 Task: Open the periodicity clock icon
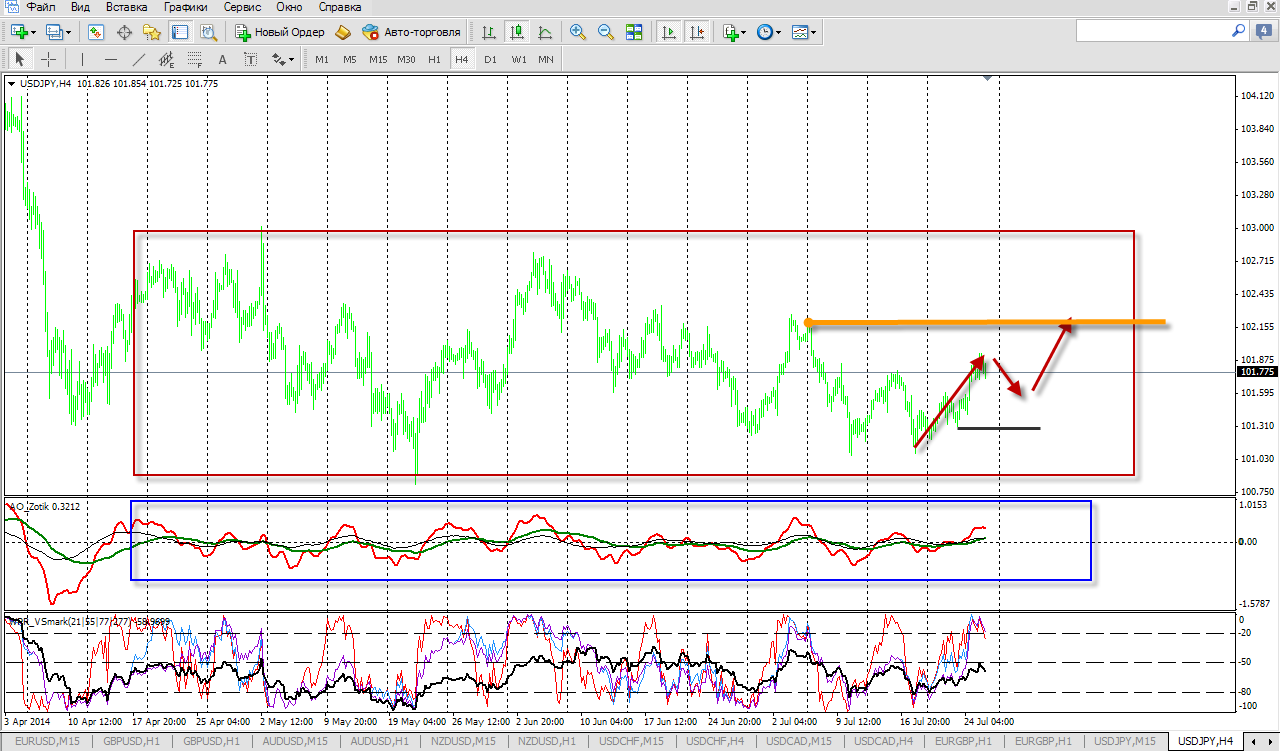coord(765,32)
